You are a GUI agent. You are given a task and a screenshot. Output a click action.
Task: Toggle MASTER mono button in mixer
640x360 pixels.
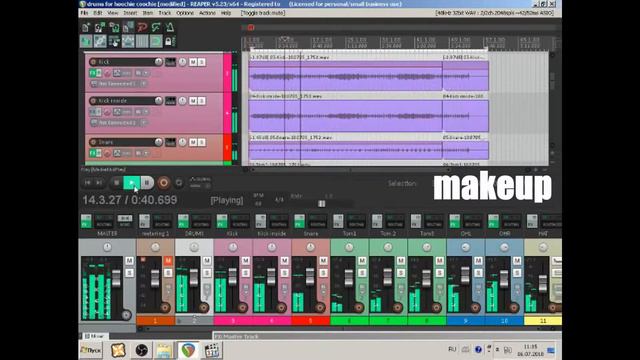(x=124, y=221)
